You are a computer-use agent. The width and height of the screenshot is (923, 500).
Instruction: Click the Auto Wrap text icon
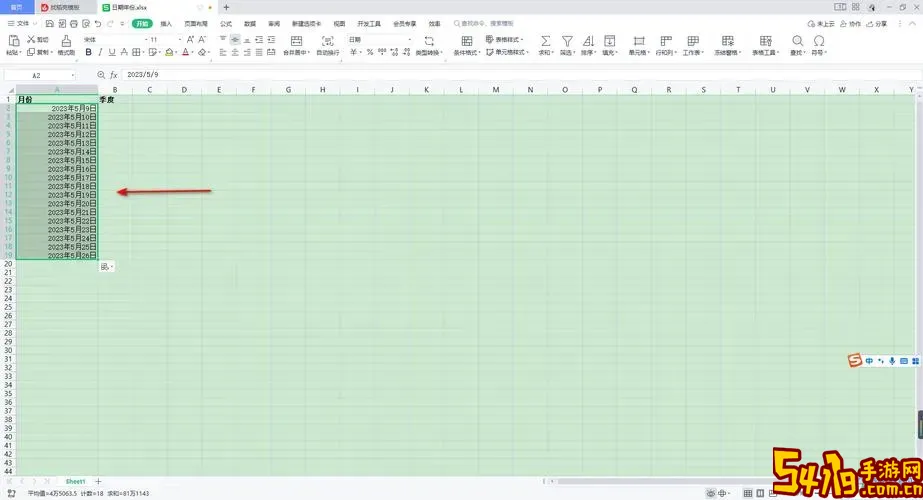[328, 41]
